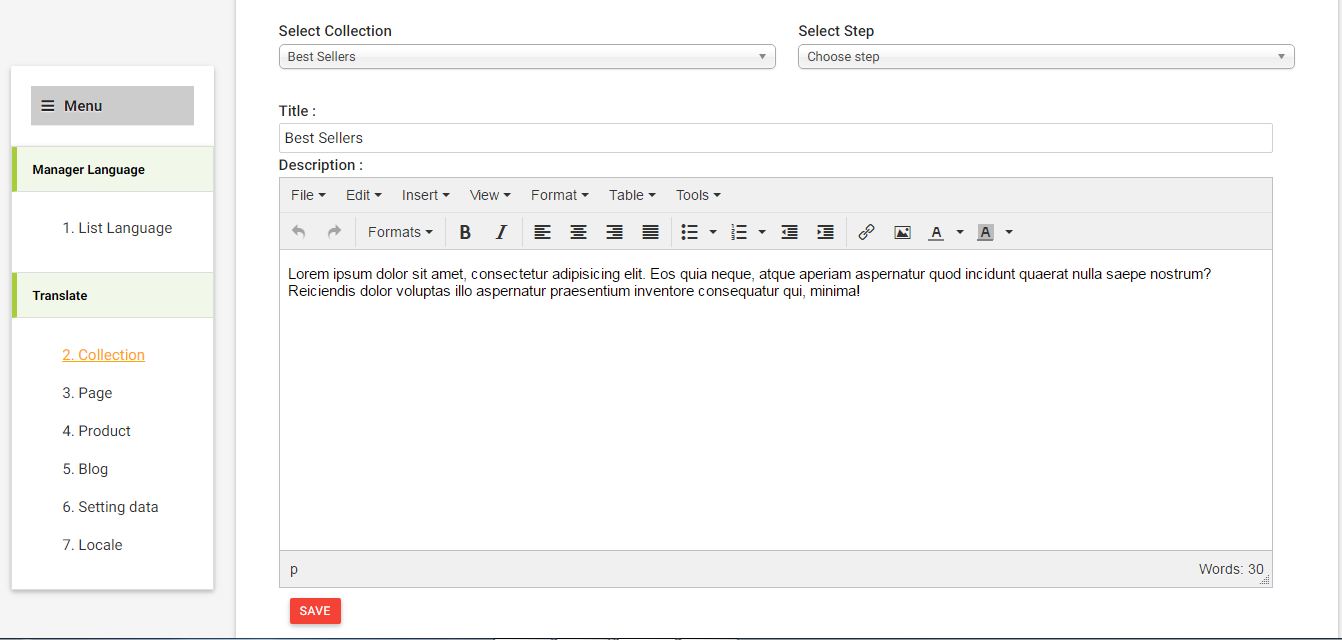Click the Bold formatting icon
The width and height of the screenshot is (1342, 640).
465,232
